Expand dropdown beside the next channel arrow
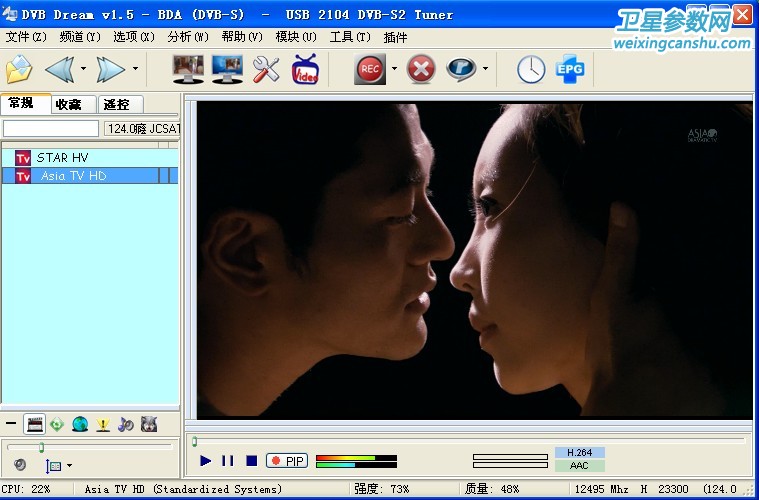This screenshot has width=759, height=500. click(136, 70)
